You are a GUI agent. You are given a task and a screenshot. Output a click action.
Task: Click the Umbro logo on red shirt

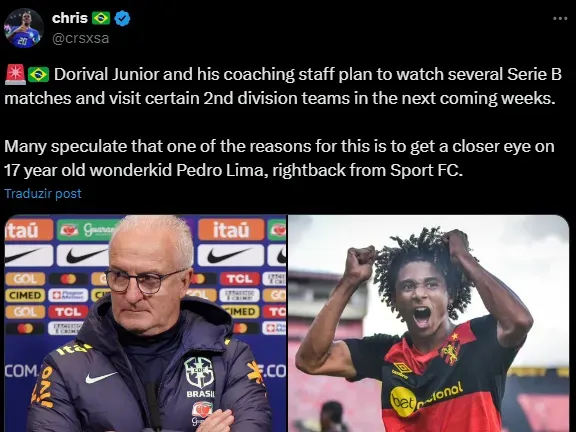point(401,370)
